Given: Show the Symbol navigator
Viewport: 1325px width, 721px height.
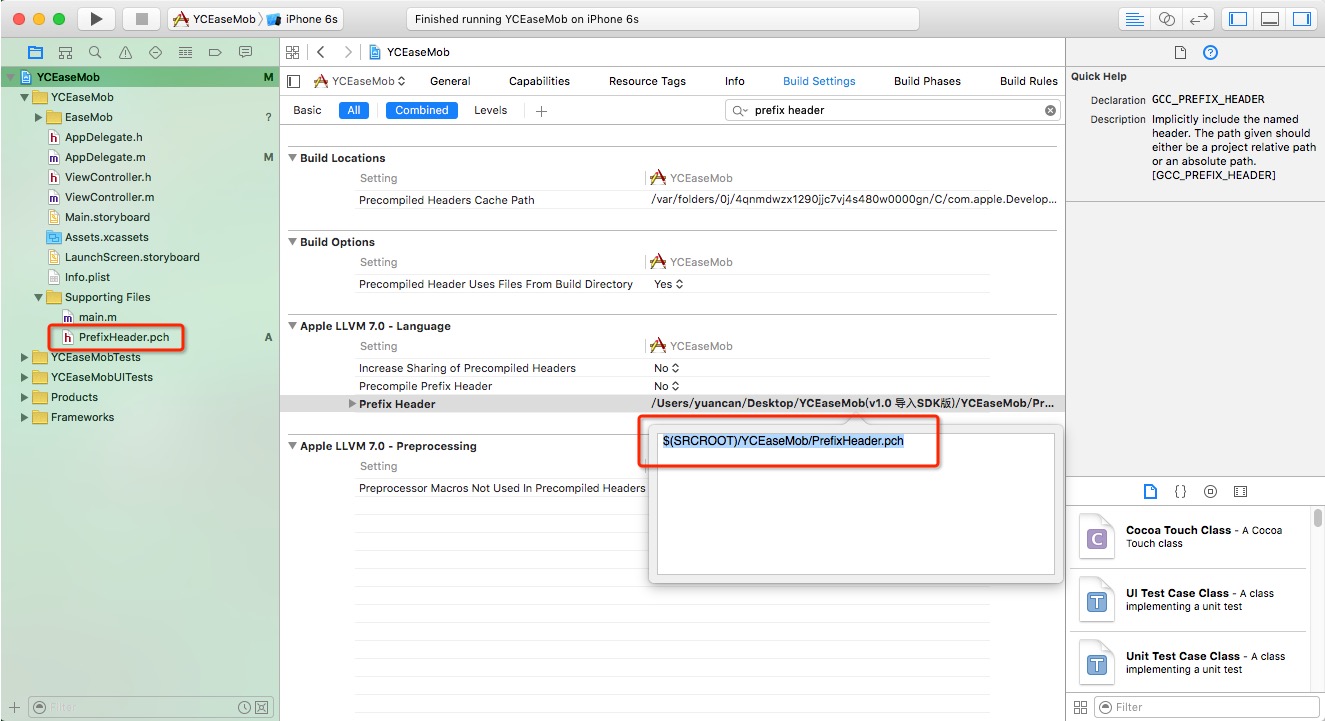Looking at the screenshot, I should tap(66, 52).
